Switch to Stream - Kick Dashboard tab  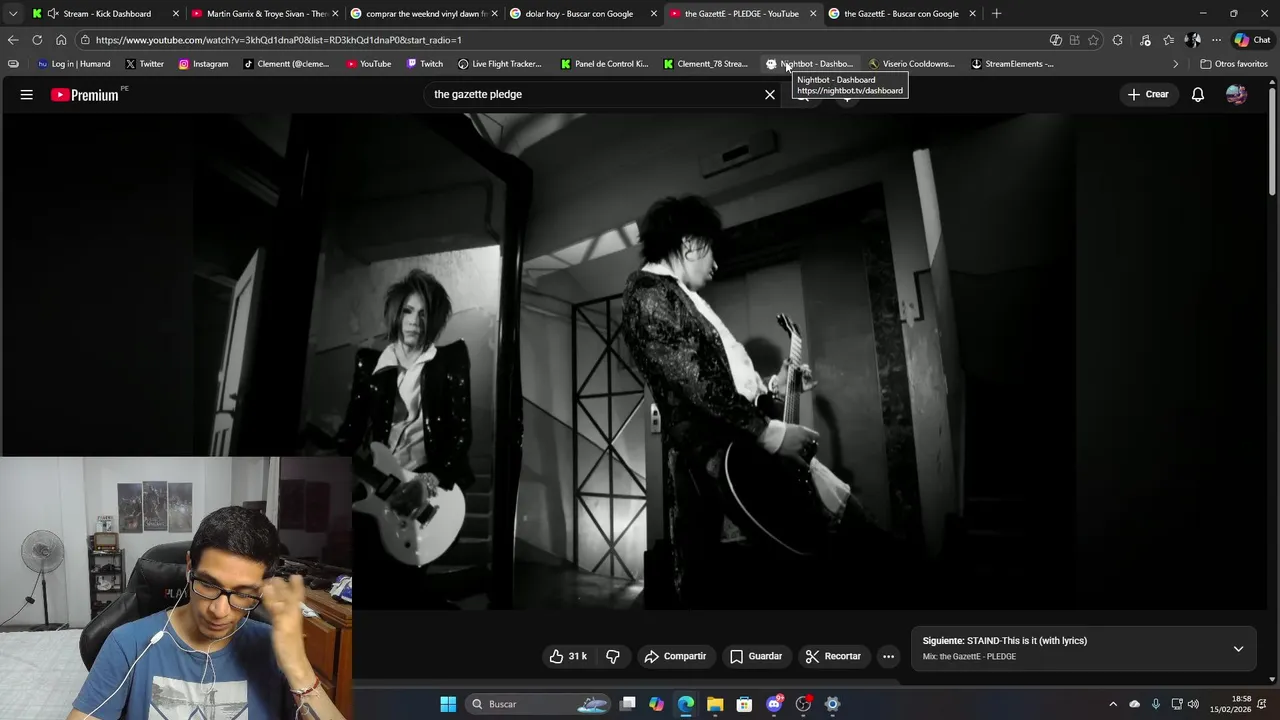[x=107, y=14]
